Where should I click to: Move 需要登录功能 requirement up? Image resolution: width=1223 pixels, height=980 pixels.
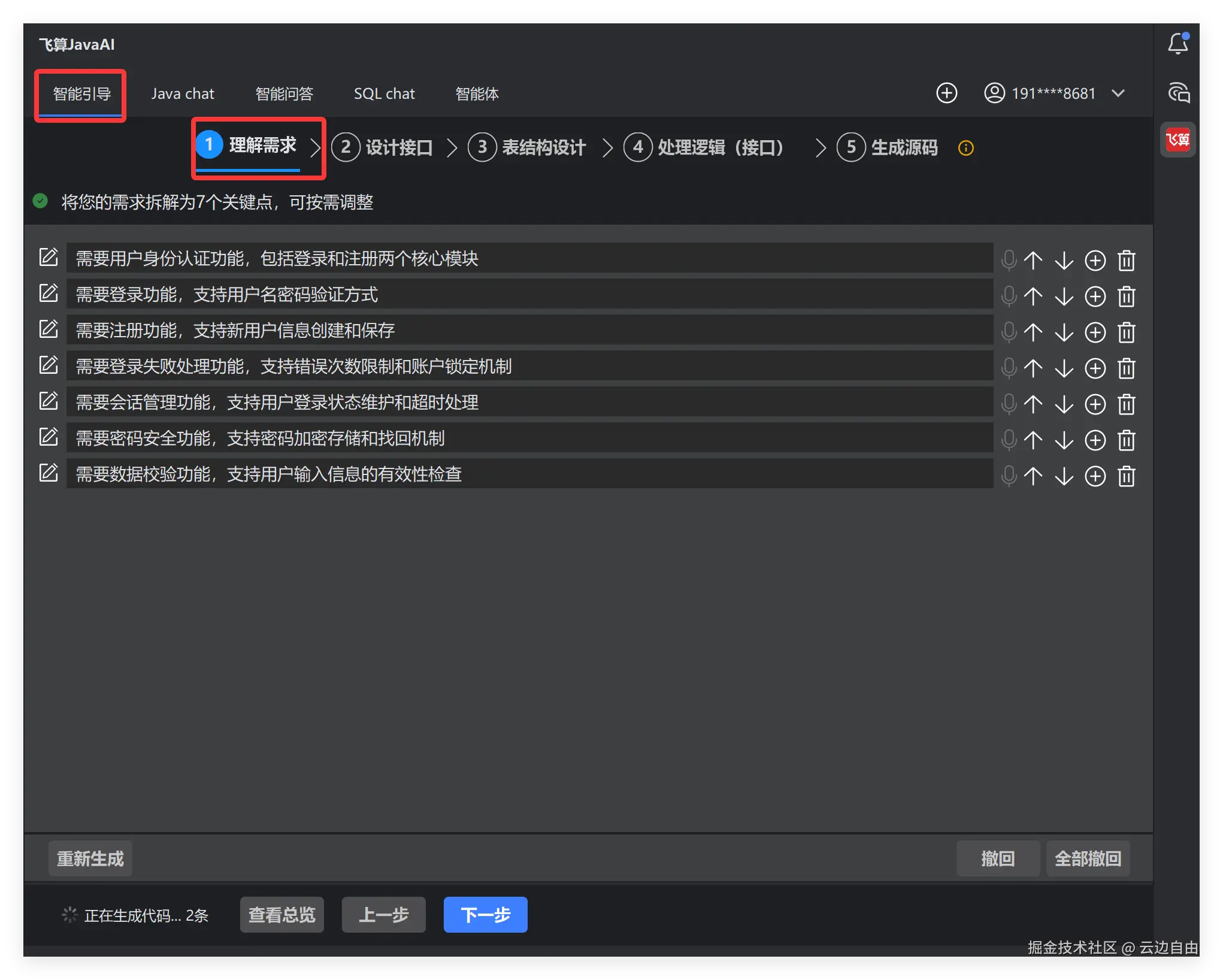click(x=1033, y=296)
